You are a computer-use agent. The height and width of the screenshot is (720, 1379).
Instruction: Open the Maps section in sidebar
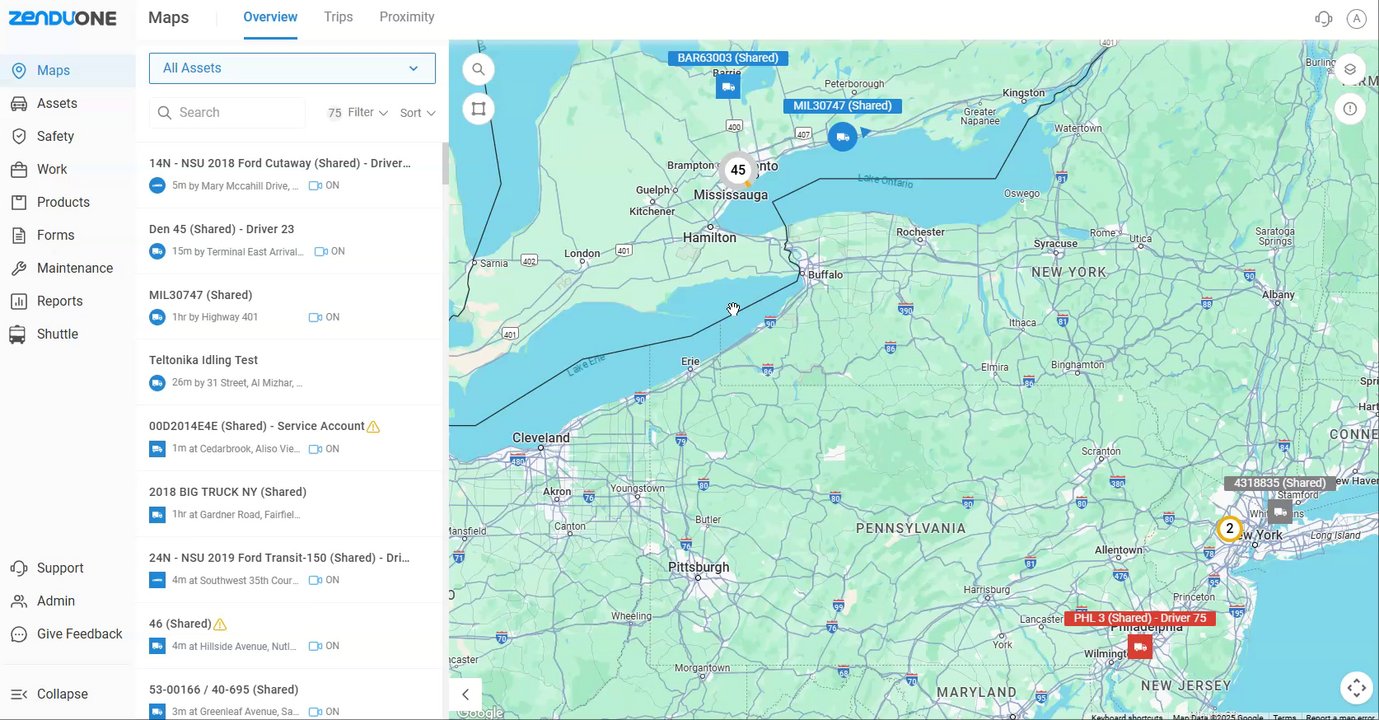pyautogui.click(x=67, y=70)
